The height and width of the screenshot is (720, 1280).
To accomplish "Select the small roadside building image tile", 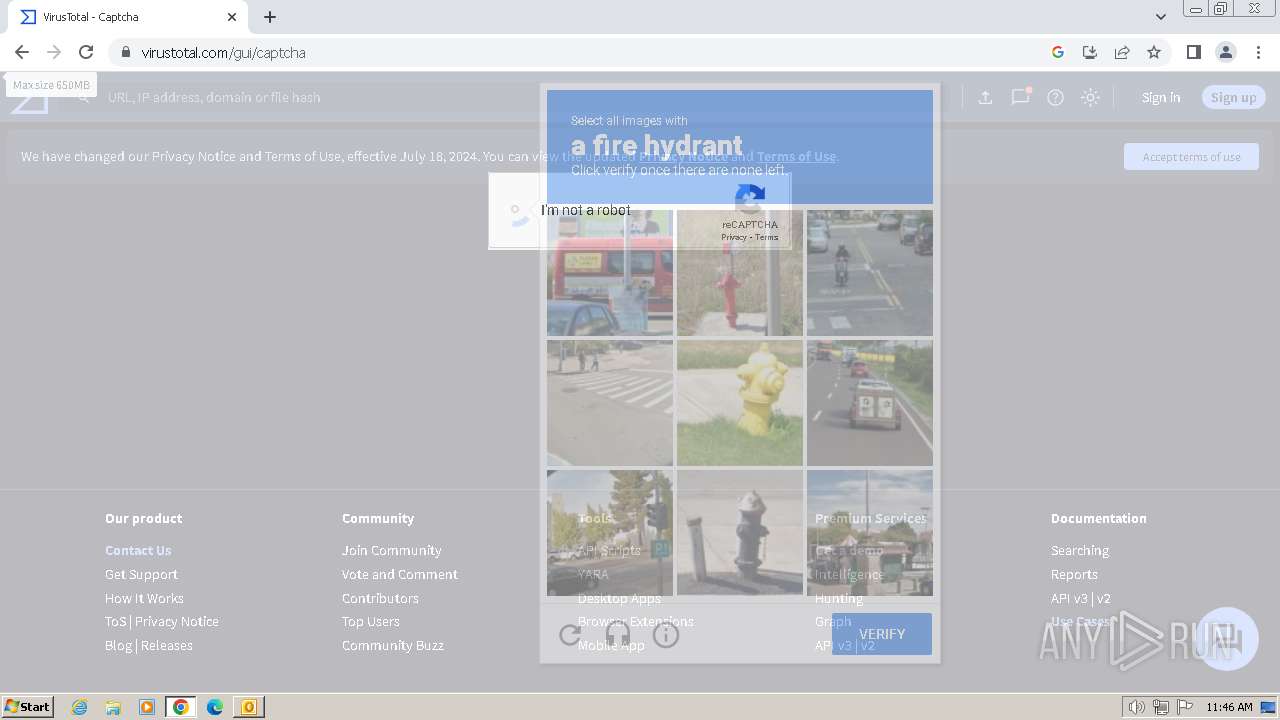I will click(870, 533).
